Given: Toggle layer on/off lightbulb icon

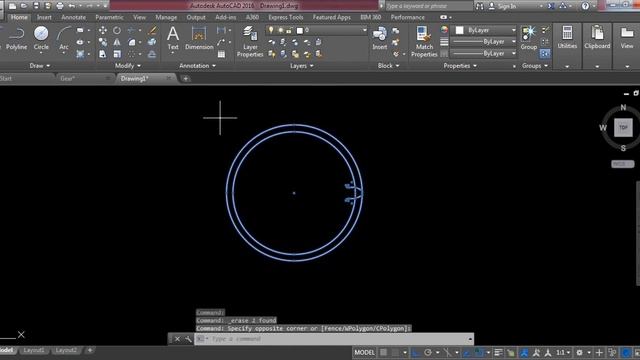Looking at the screenshot, I should pos(271,30).
